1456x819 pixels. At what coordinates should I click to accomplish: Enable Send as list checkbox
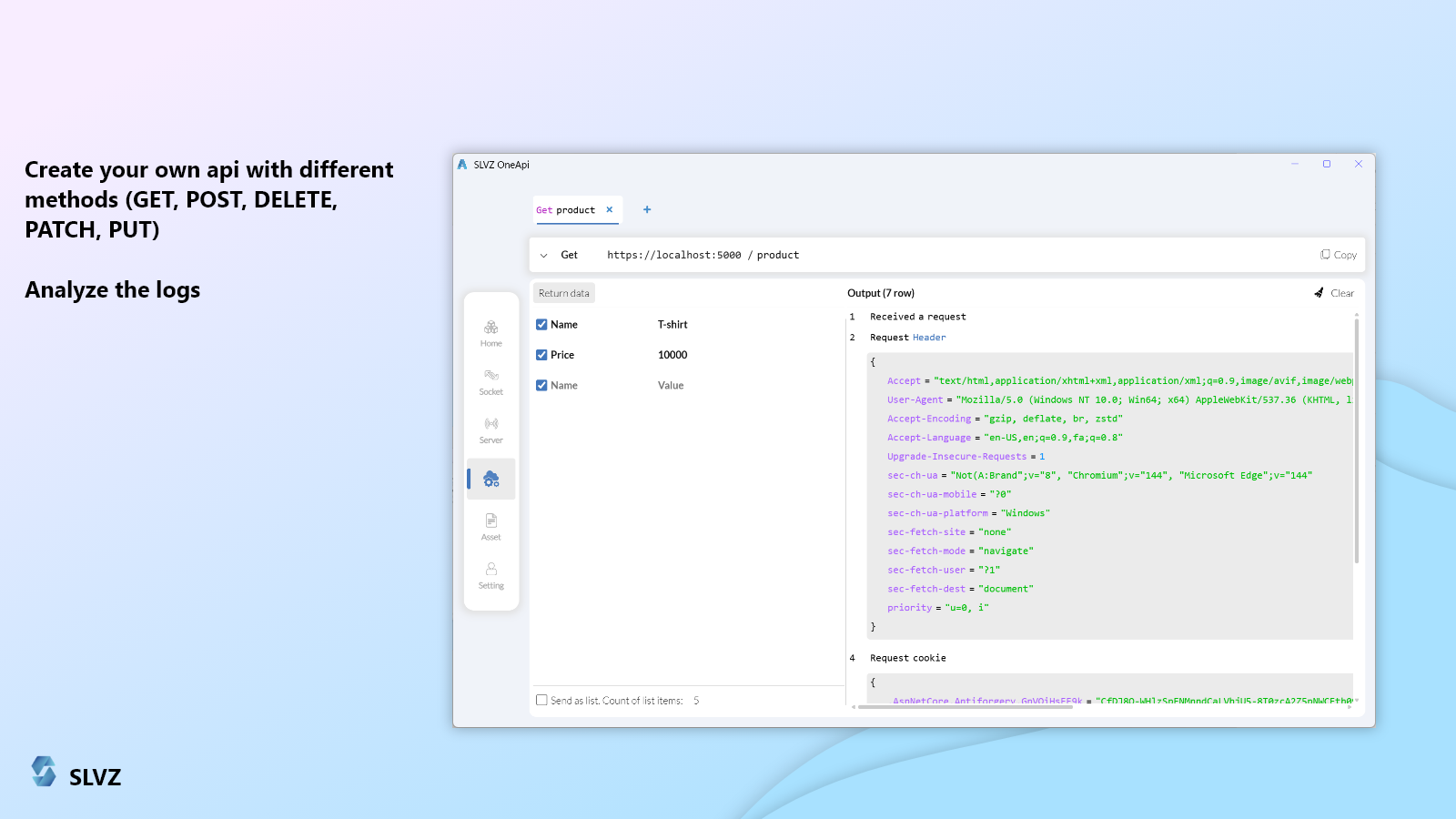(x=541, y=701)
